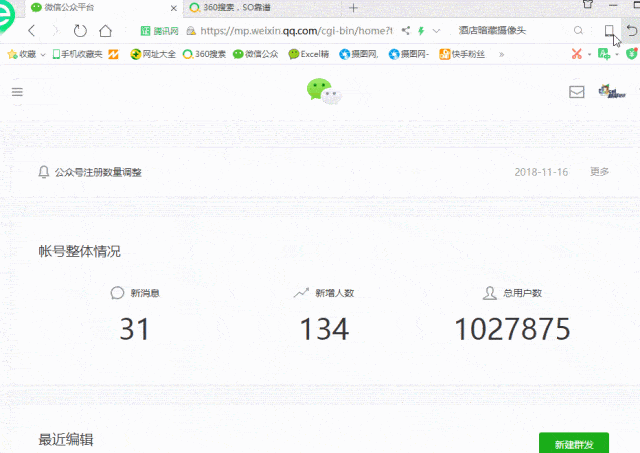The height and width of the screenshot is (453, 640).
Task: Open the 更多 notifications link
Action: (599, 172)
